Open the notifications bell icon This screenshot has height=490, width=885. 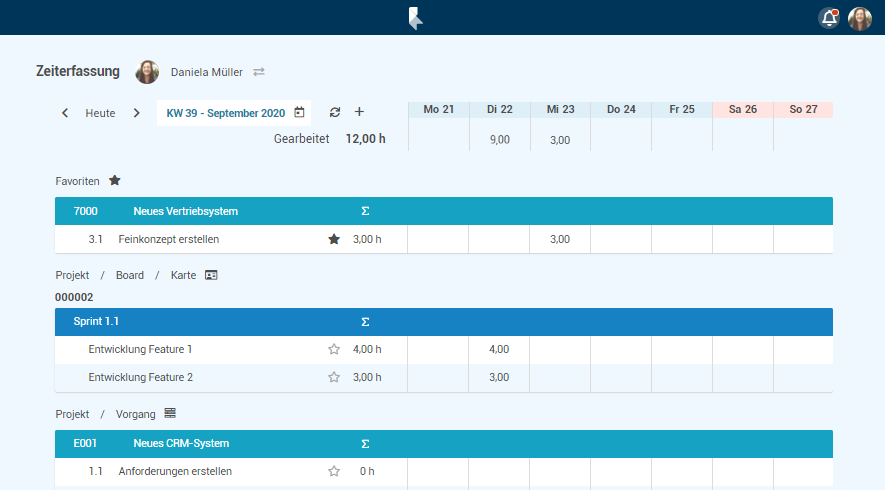click(828, 18)
